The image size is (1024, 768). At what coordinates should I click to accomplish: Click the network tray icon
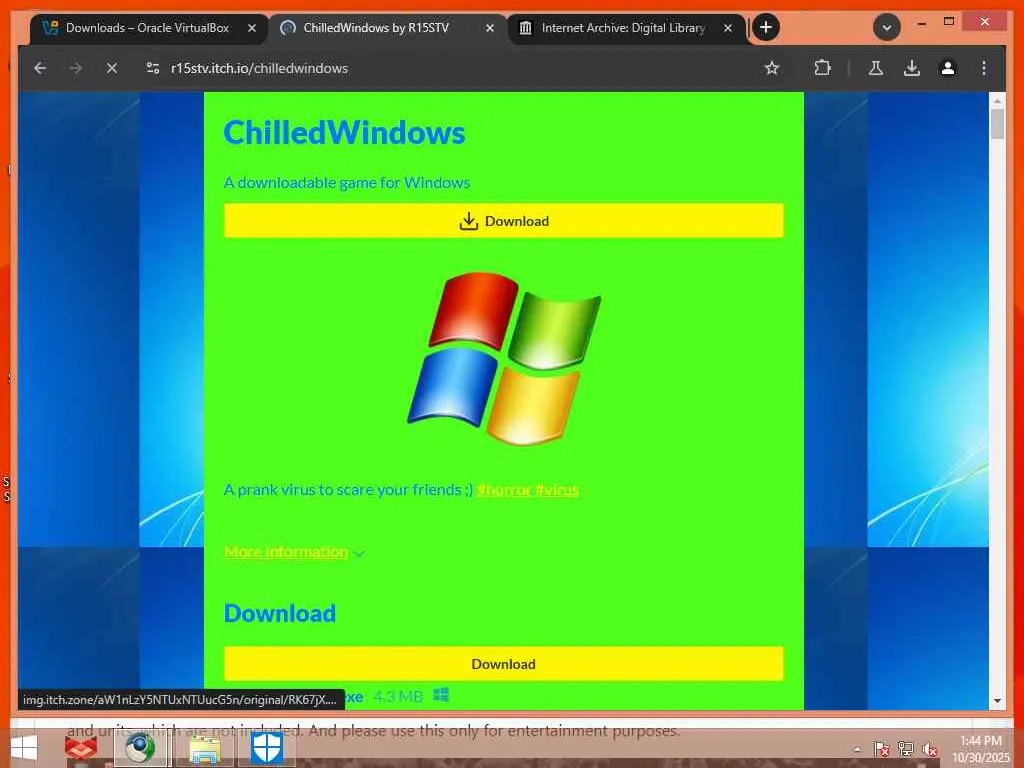point(906,749)
